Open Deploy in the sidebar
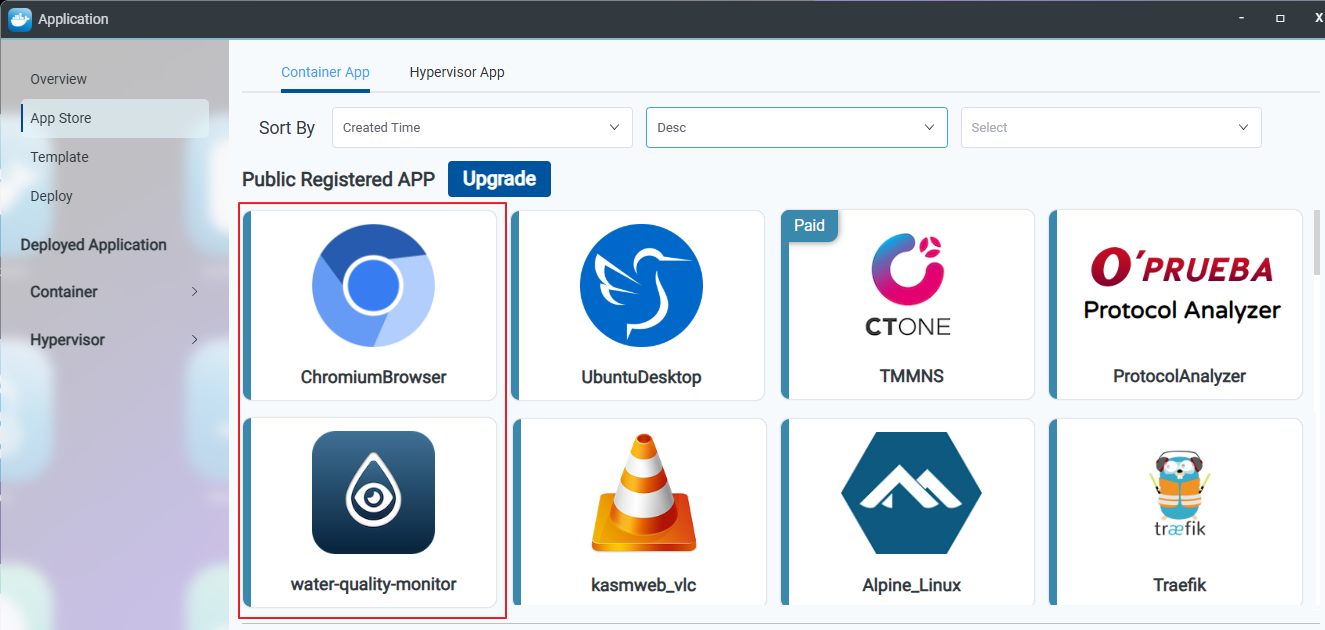1325x630 pixels. pyautogui.click(x=51, y=196)
